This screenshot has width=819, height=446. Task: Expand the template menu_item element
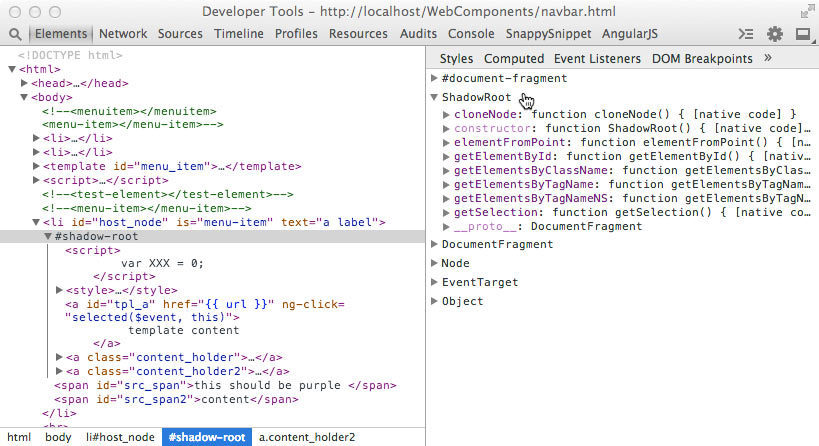pos(35,166)
